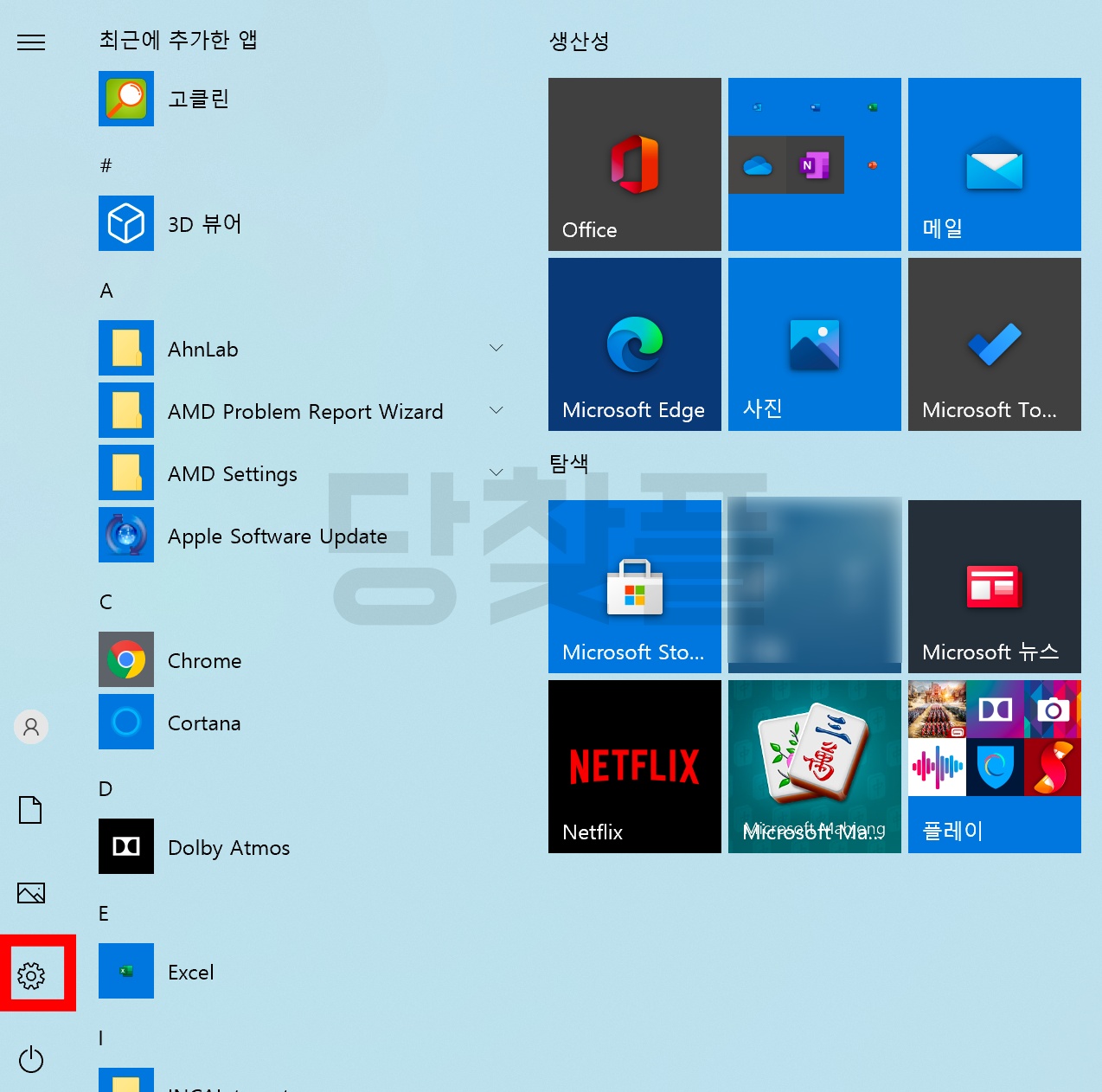Image resolution: width=1102 pixels, height=1092 pixels.
Task: Click the shield icon inside the 플레이 tile
Action: 995,767
